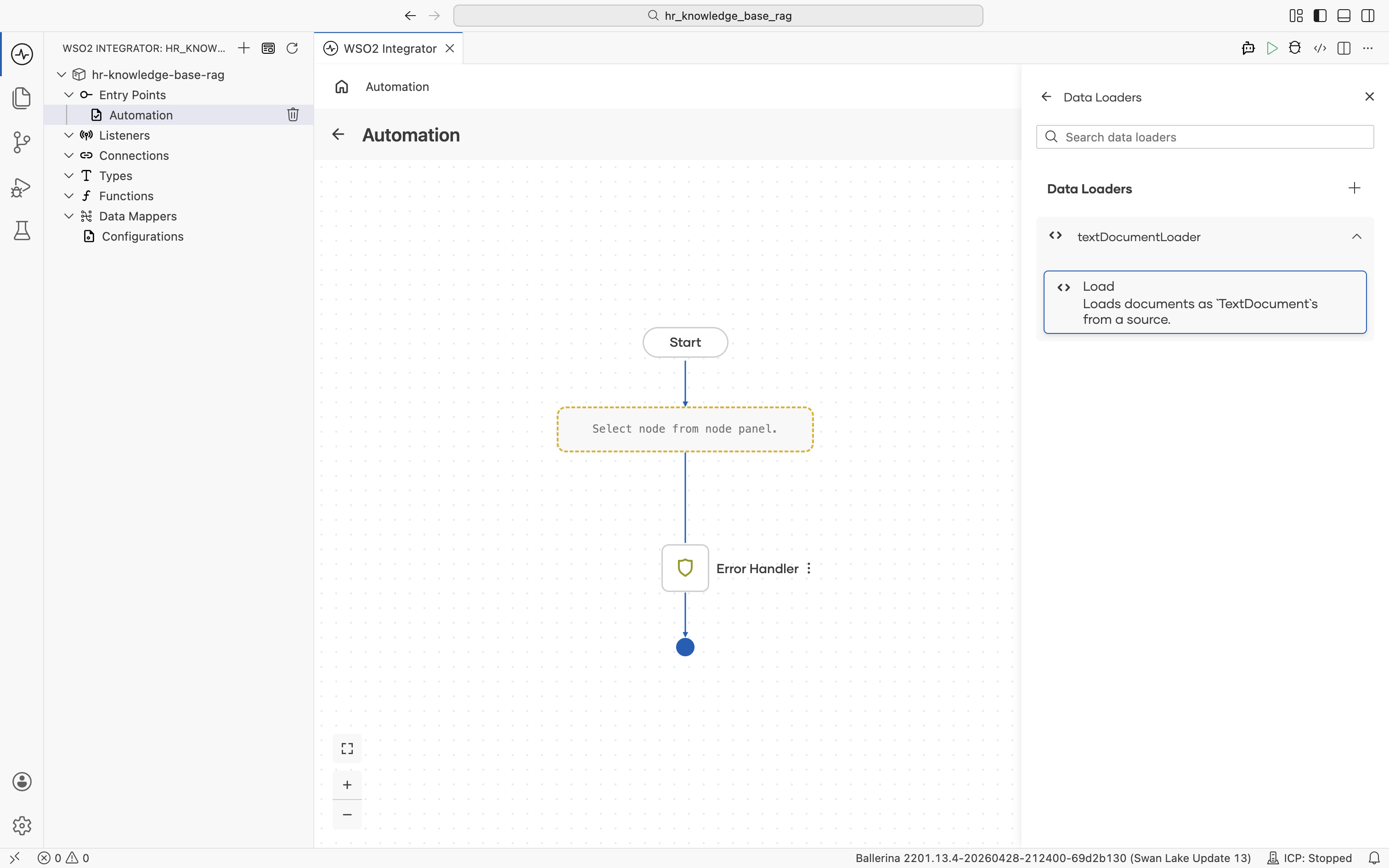Viewport: 1389px width, 868px height.
Task: Collapse the hr-knowledge-base-rag project node
Action: point(62,74)
